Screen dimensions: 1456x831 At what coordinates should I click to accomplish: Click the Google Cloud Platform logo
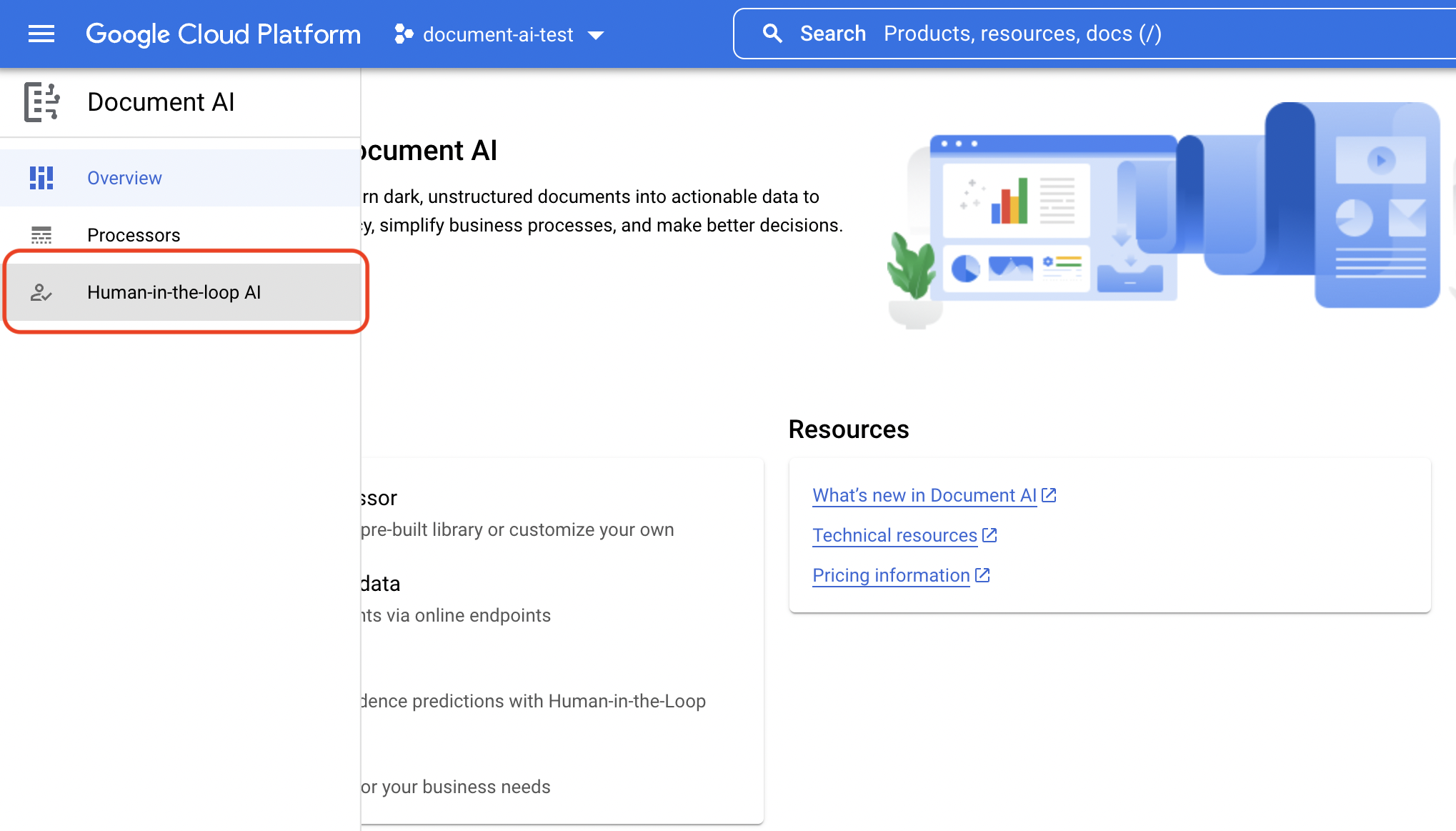(223, 34)
